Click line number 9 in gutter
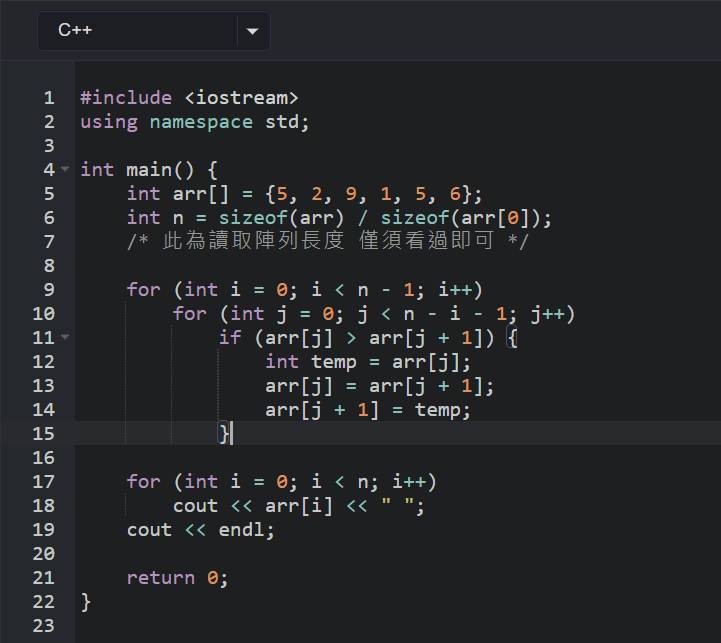The image size is (721, 643). click(49, 290)
